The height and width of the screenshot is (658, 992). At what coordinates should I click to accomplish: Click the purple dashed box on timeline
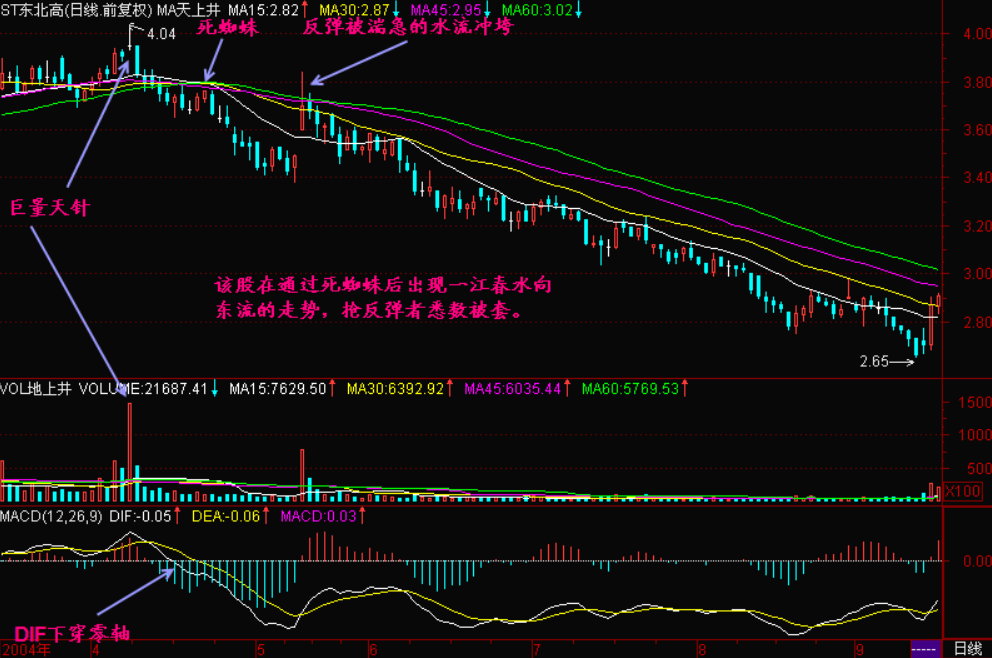(924, 648)
